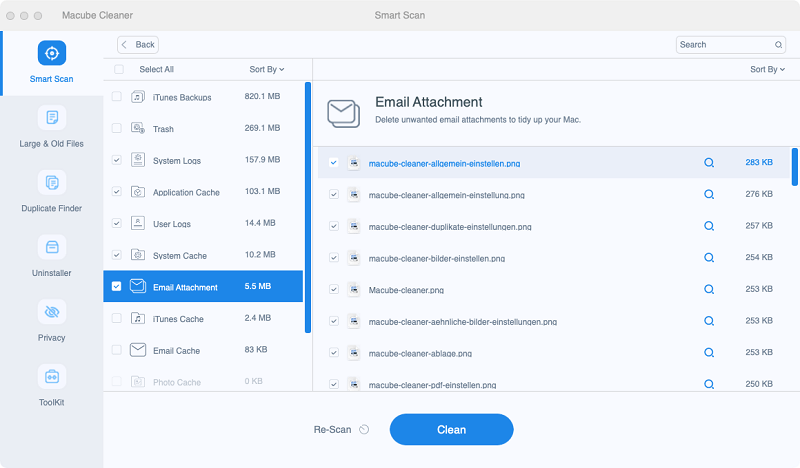The height and width of the screenshot is (468, 800).
Task: Click the 283 KB file size value
Action: (759, 162)
